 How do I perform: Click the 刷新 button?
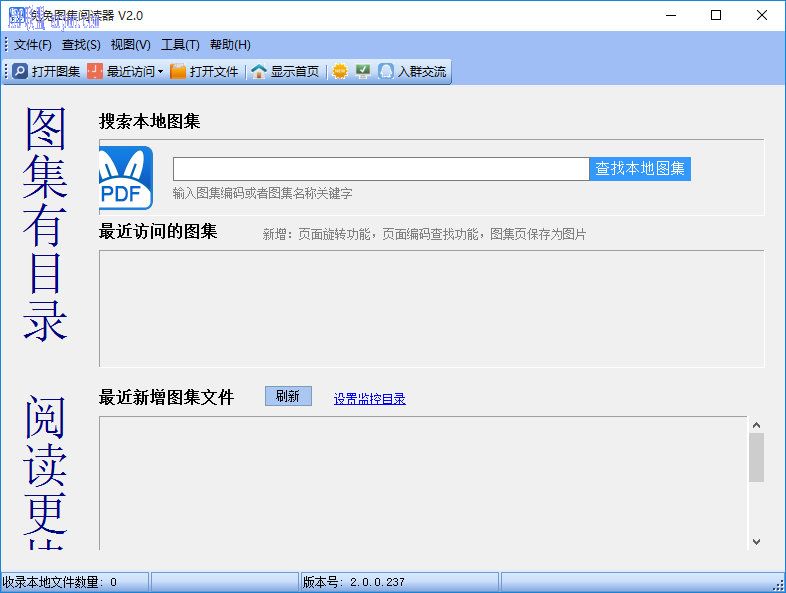(x=288, y=396)
